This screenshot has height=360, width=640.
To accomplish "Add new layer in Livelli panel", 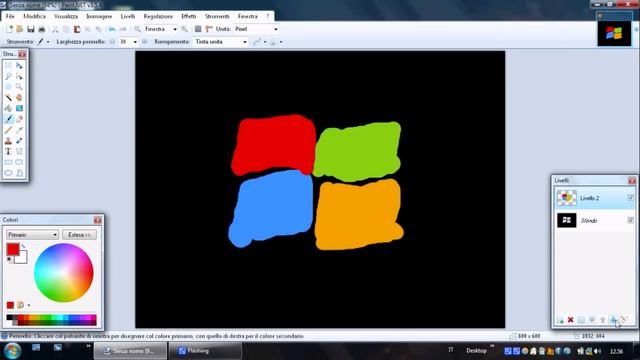I will tap(560, 320).
